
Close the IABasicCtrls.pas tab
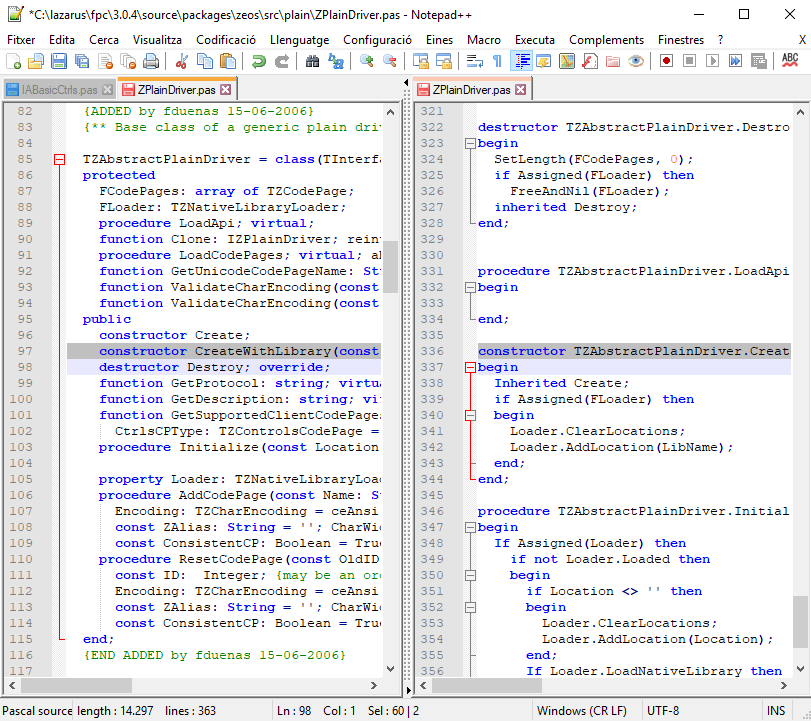coord(107,90)
